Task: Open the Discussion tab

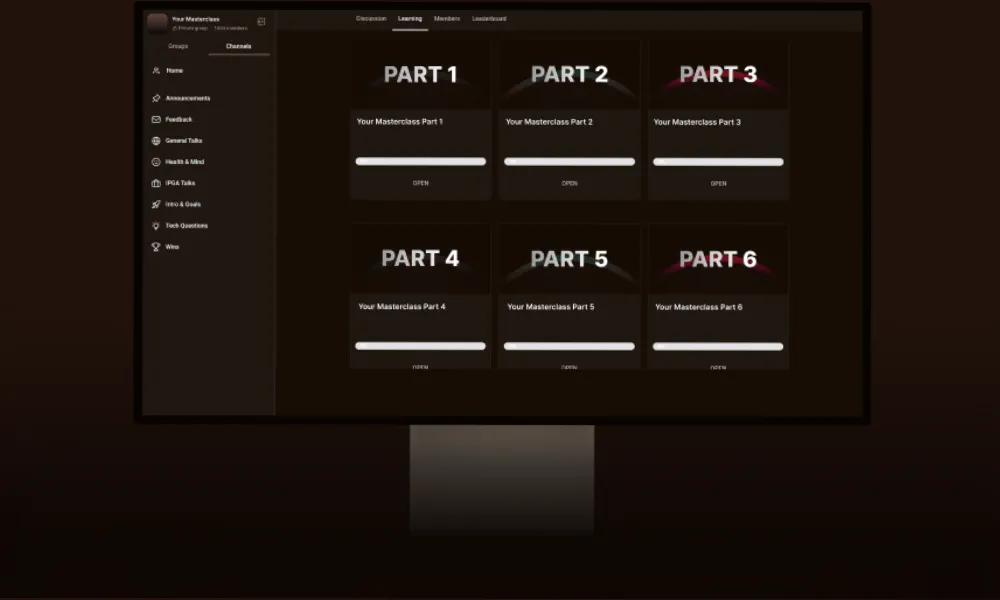Action: (371, 18)
